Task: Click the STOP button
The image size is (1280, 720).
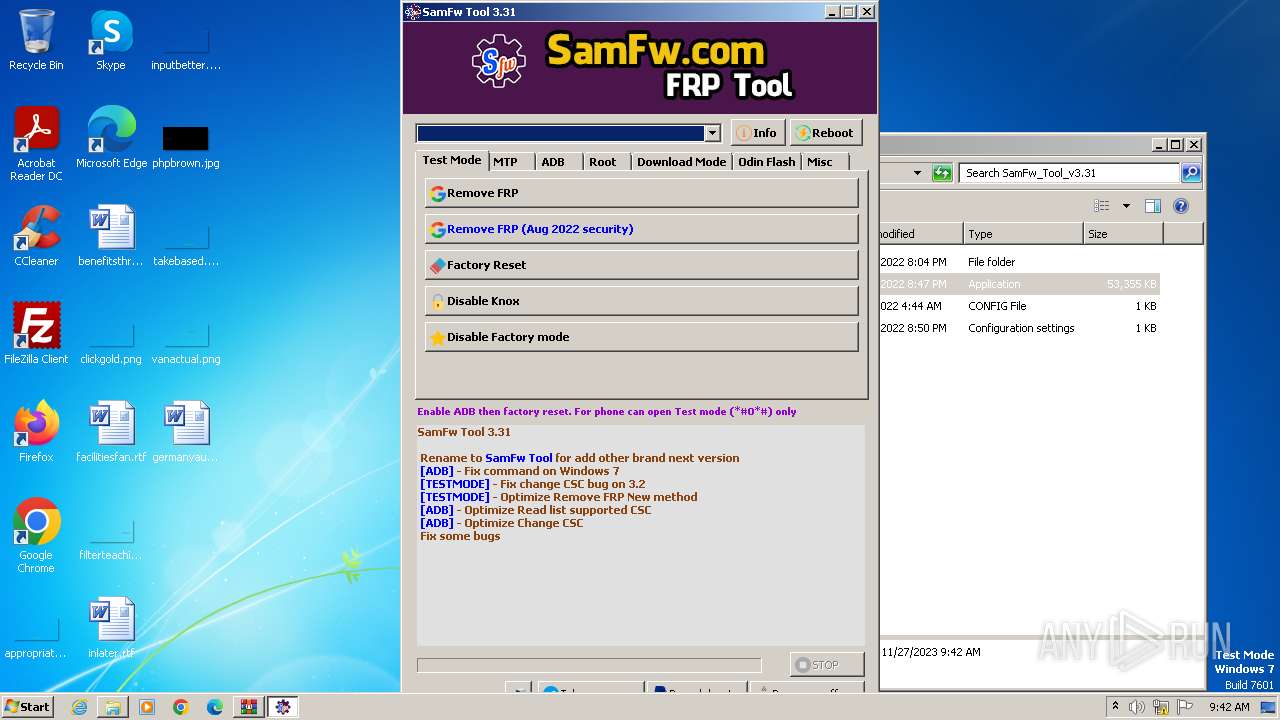Action: pos(827,665)
